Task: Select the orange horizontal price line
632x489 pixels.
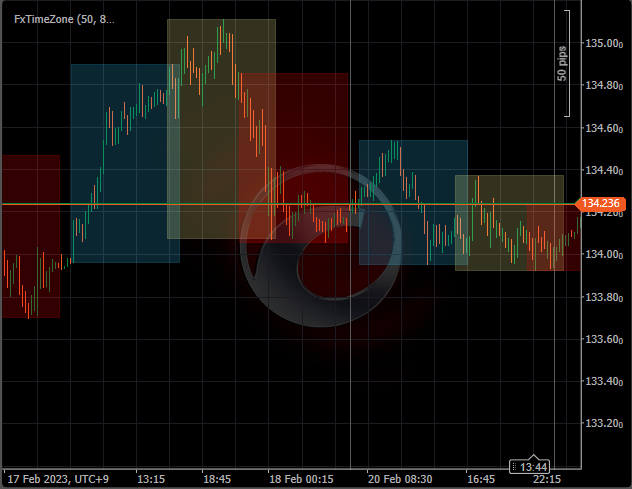Action: [150, 204]
